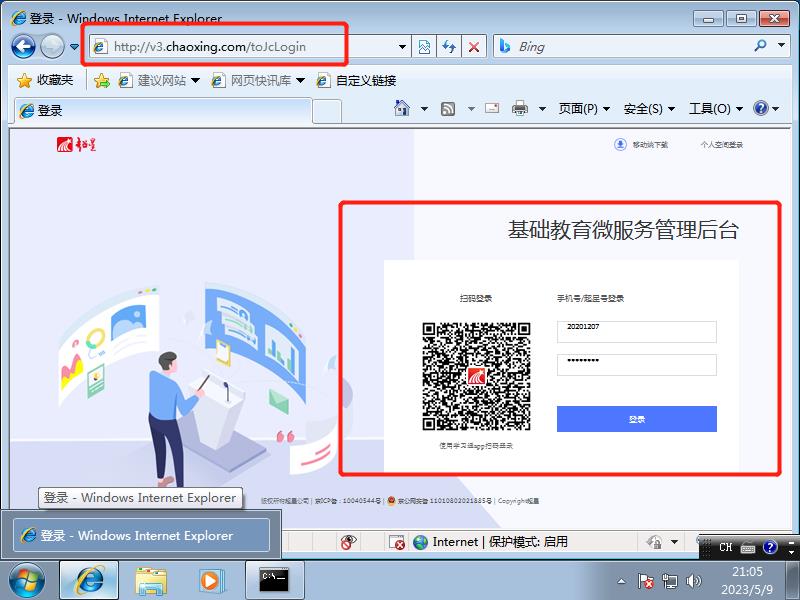Open Windows Explorer from the taskbar
Viewport: 800px width, 600px height.
[x=151, y=581]
